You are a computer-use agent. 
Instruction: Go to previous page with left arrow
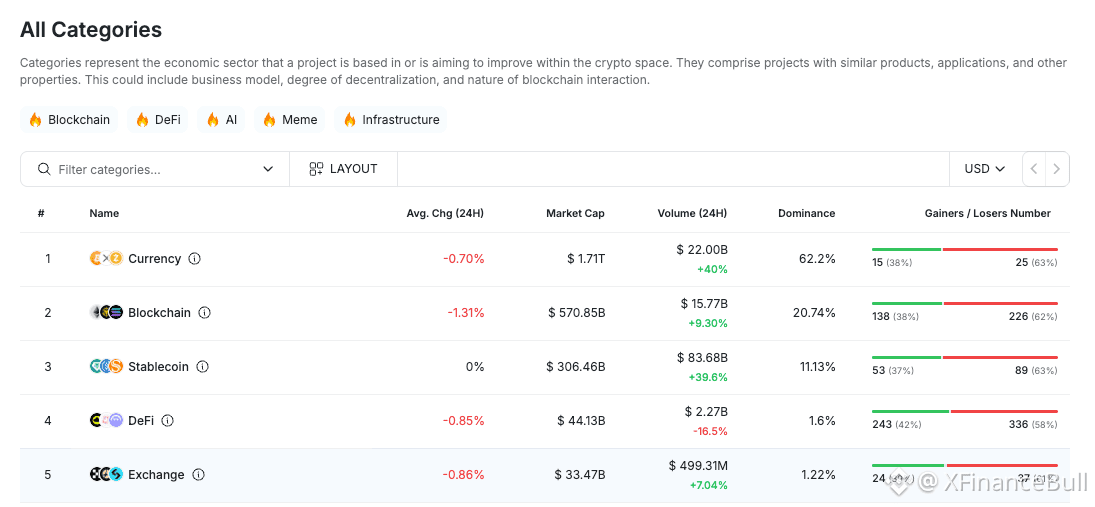[1034, 169]
